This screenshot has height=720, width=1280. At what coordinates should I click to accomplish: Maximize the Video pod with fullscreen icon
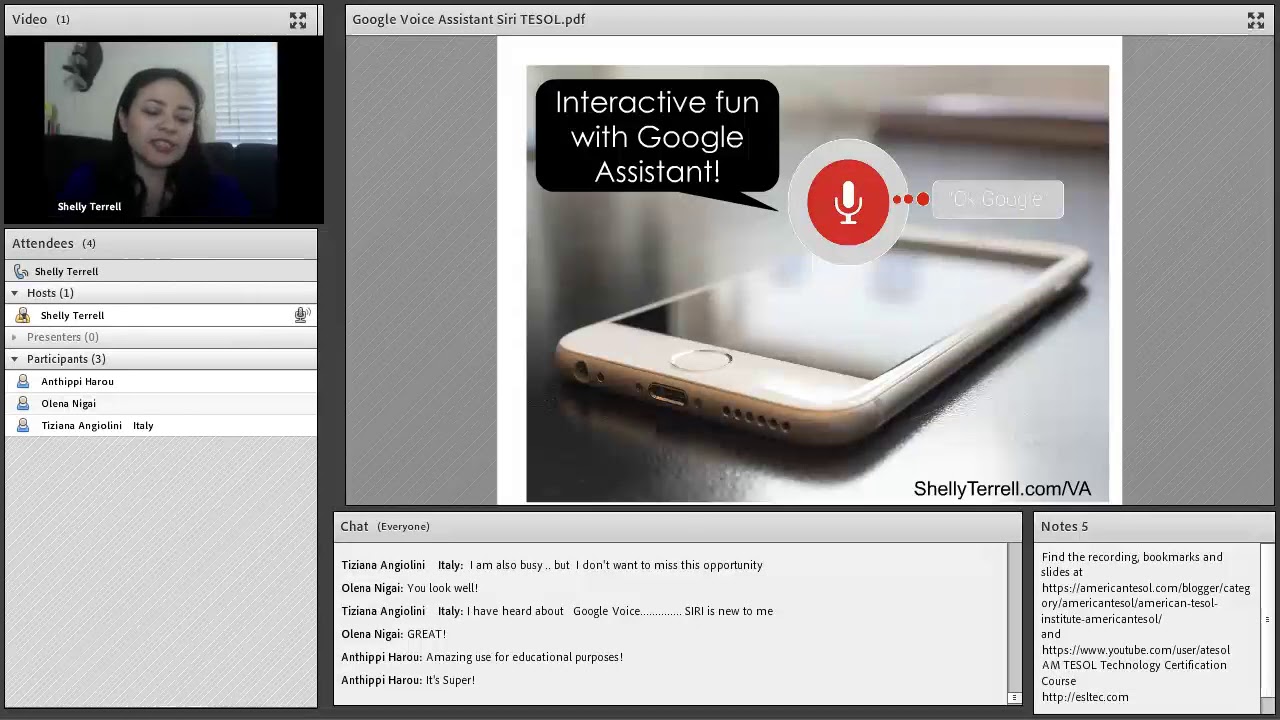point(298,20)
